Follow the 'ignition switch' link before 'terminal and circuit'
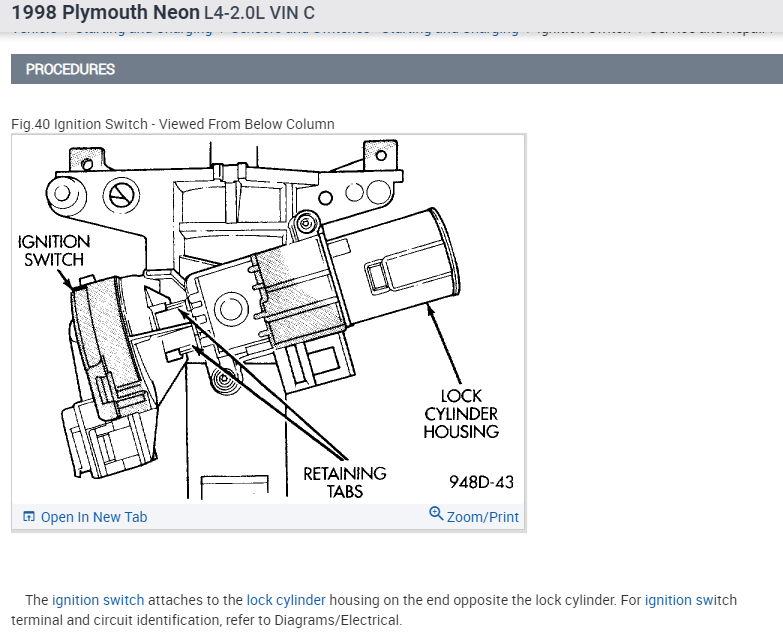The image size is (783, 643). pos(691,600)
